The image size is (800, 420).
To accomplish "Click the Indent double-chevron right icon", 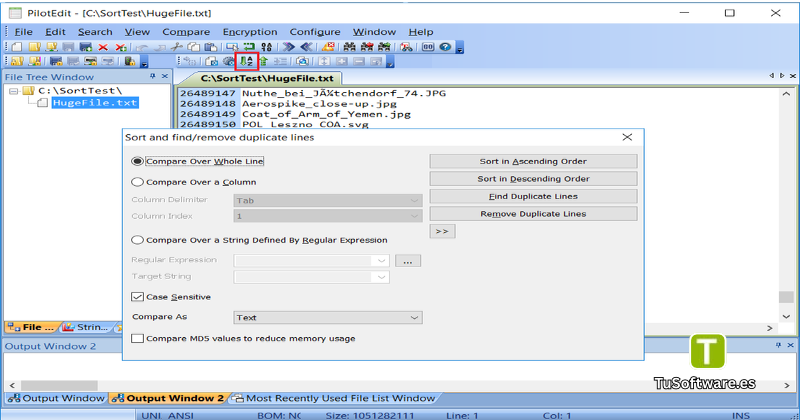I will click(289, 47).
